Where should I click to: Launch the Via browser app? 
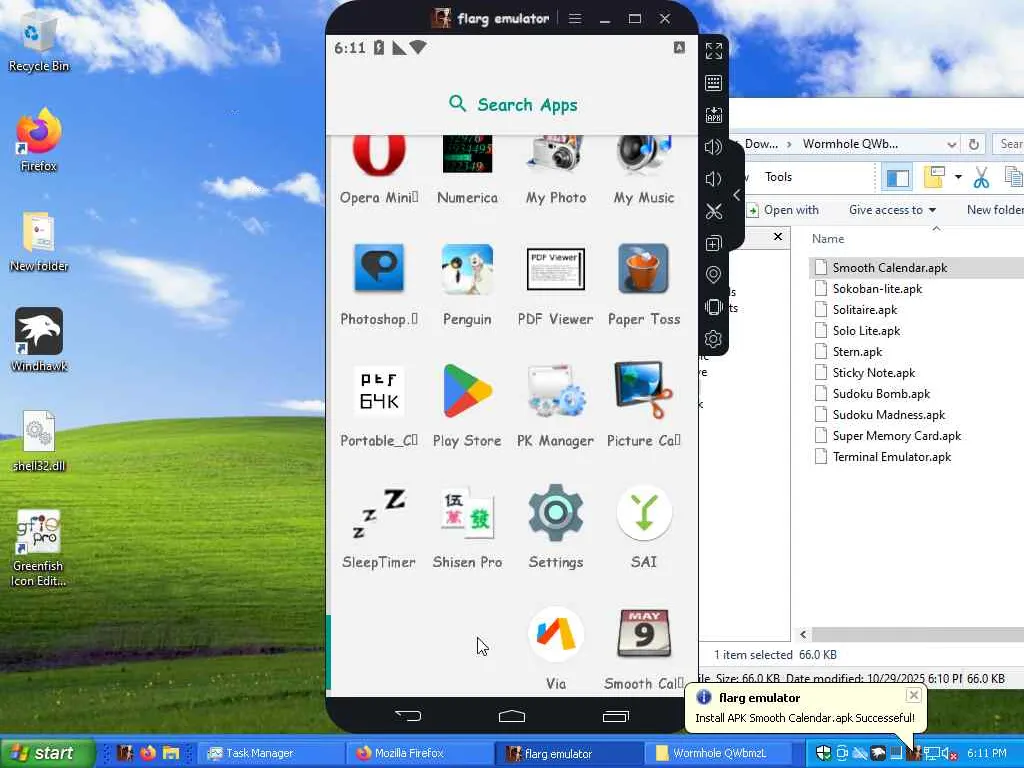(x=556, y=634)
